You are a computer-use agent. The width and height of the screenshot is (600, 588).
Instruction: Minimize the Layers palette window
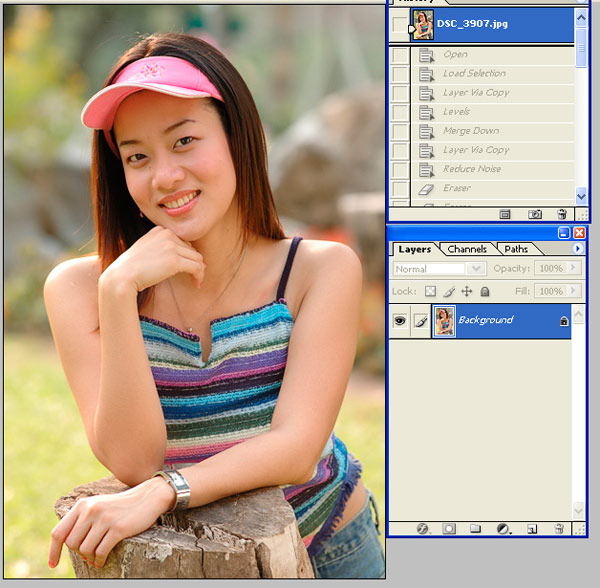click(564, 233)
